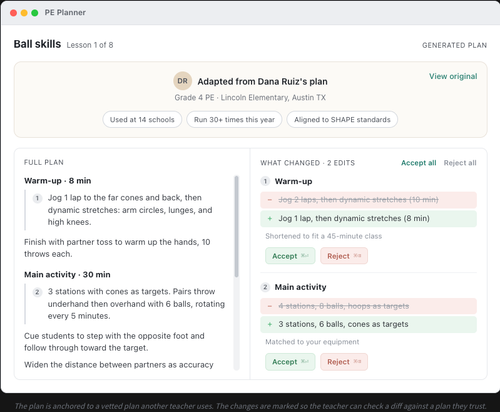Click the 'Warm-up · 8 min' heading
This screenshot has width=500, height=412.
[57, 181]
